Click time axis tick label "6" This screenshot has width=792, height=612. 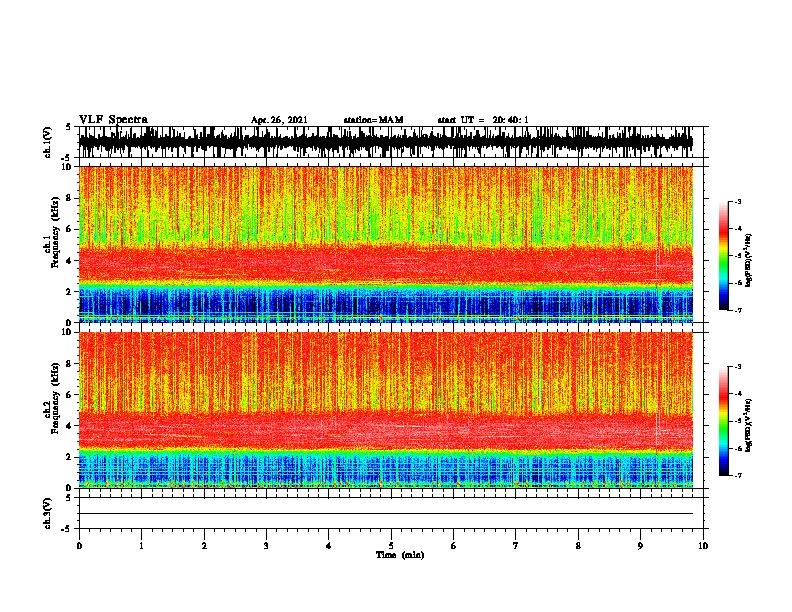point(454,545)
